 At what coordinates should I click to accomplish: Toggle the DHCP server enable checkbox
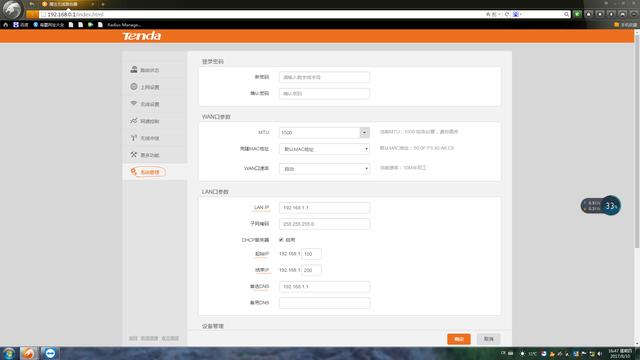pyautogui.click(x=281, y=240)
